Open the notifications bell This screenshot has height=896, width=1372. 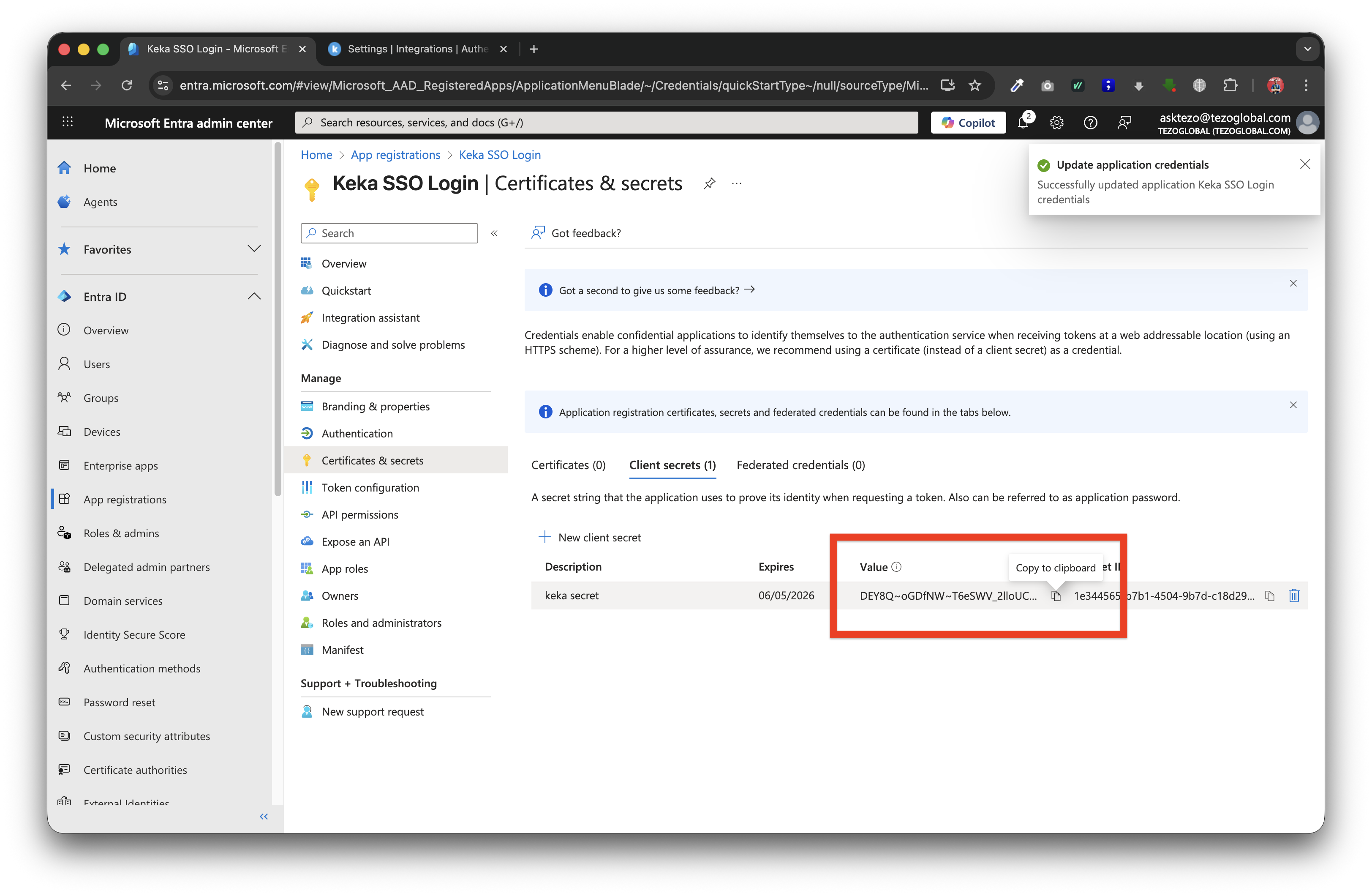point(1023,122)
